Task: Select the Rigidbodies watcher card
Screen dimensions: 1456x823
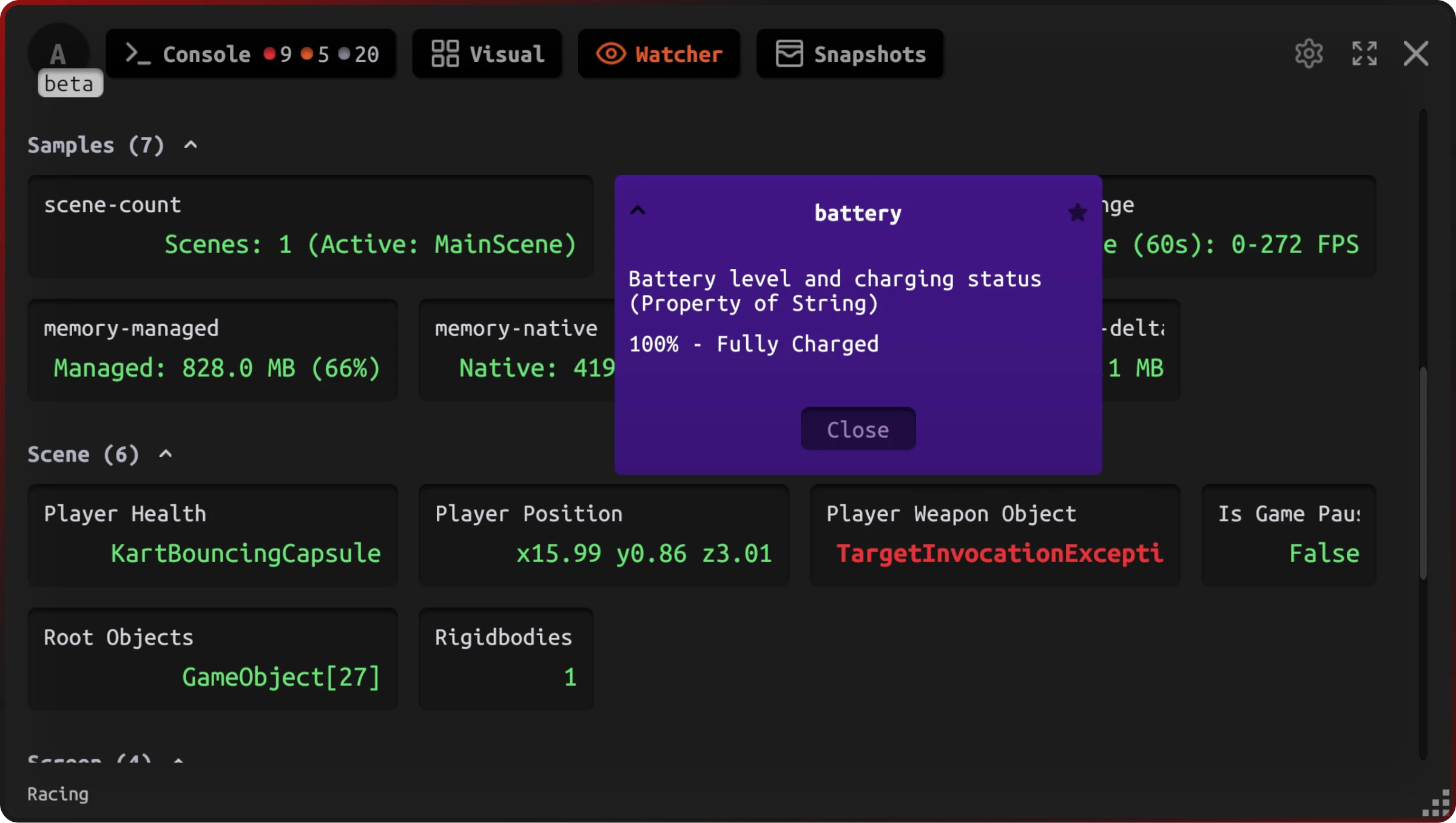Action: point(505,659)
